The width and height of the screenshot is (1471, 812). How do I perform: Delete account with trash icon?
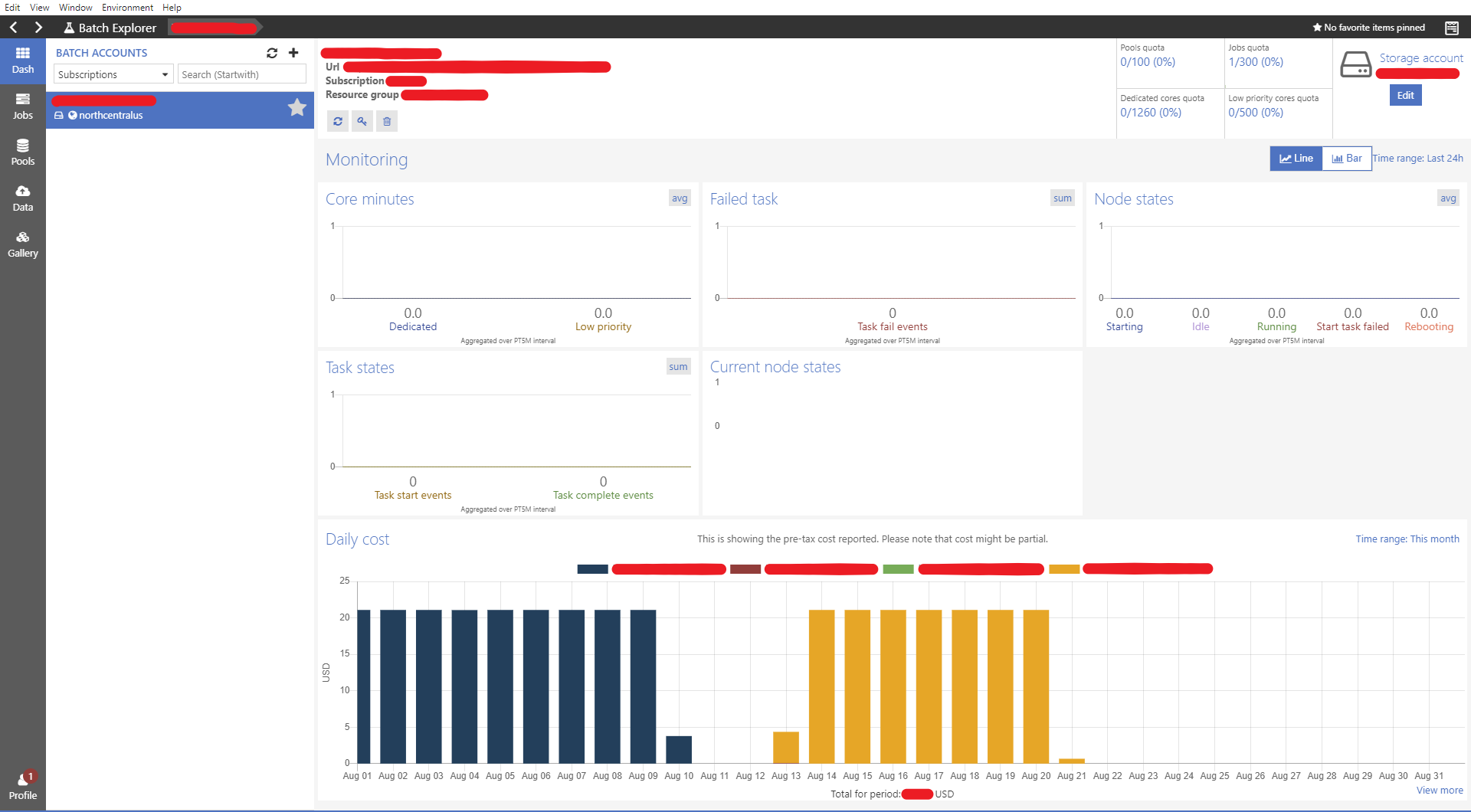tap(387, 121)
